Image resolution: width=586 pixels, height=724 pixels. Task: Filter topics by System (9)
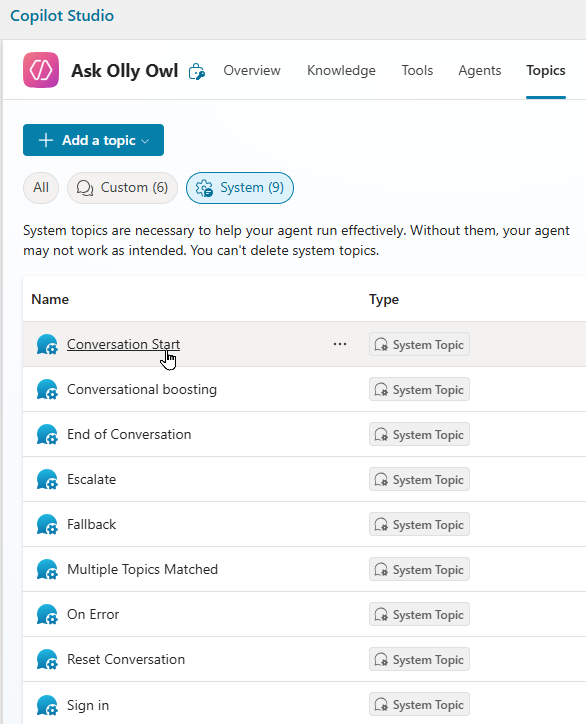tap(240, 187)
